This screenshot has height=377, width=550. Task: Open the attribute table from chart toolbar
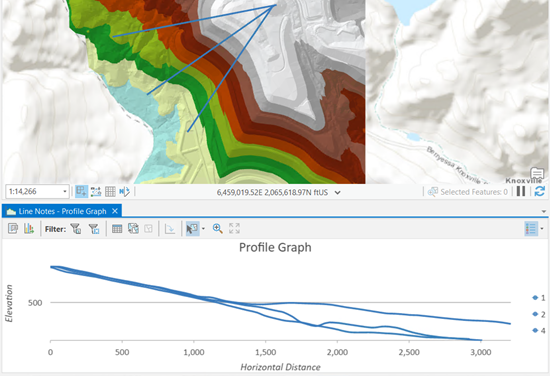(117, 229)
